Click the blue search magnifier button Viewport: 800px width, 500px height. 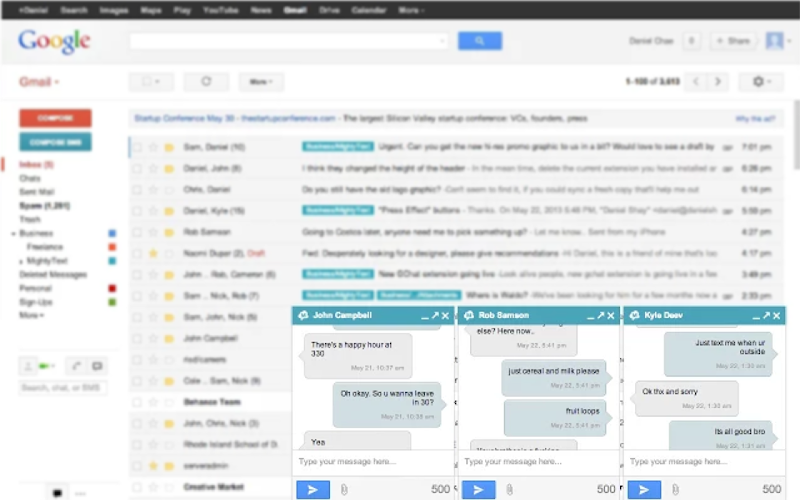(480, 41)
